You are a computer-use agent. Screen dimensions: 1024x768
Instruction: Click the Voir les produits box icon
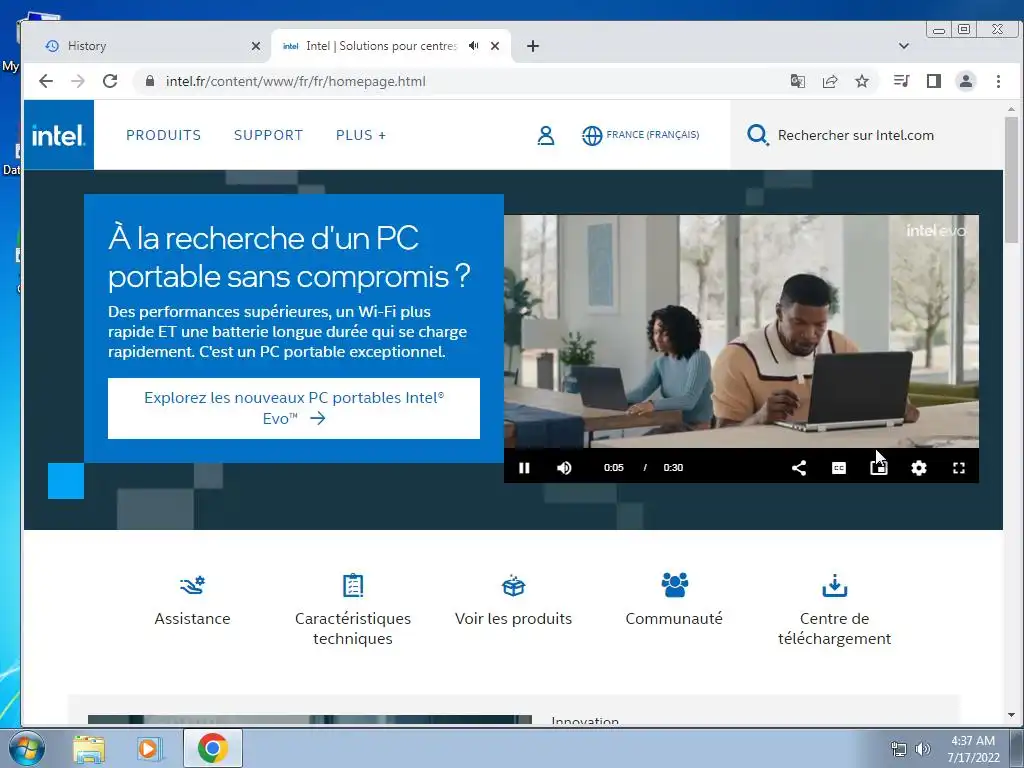coord(513,585)
